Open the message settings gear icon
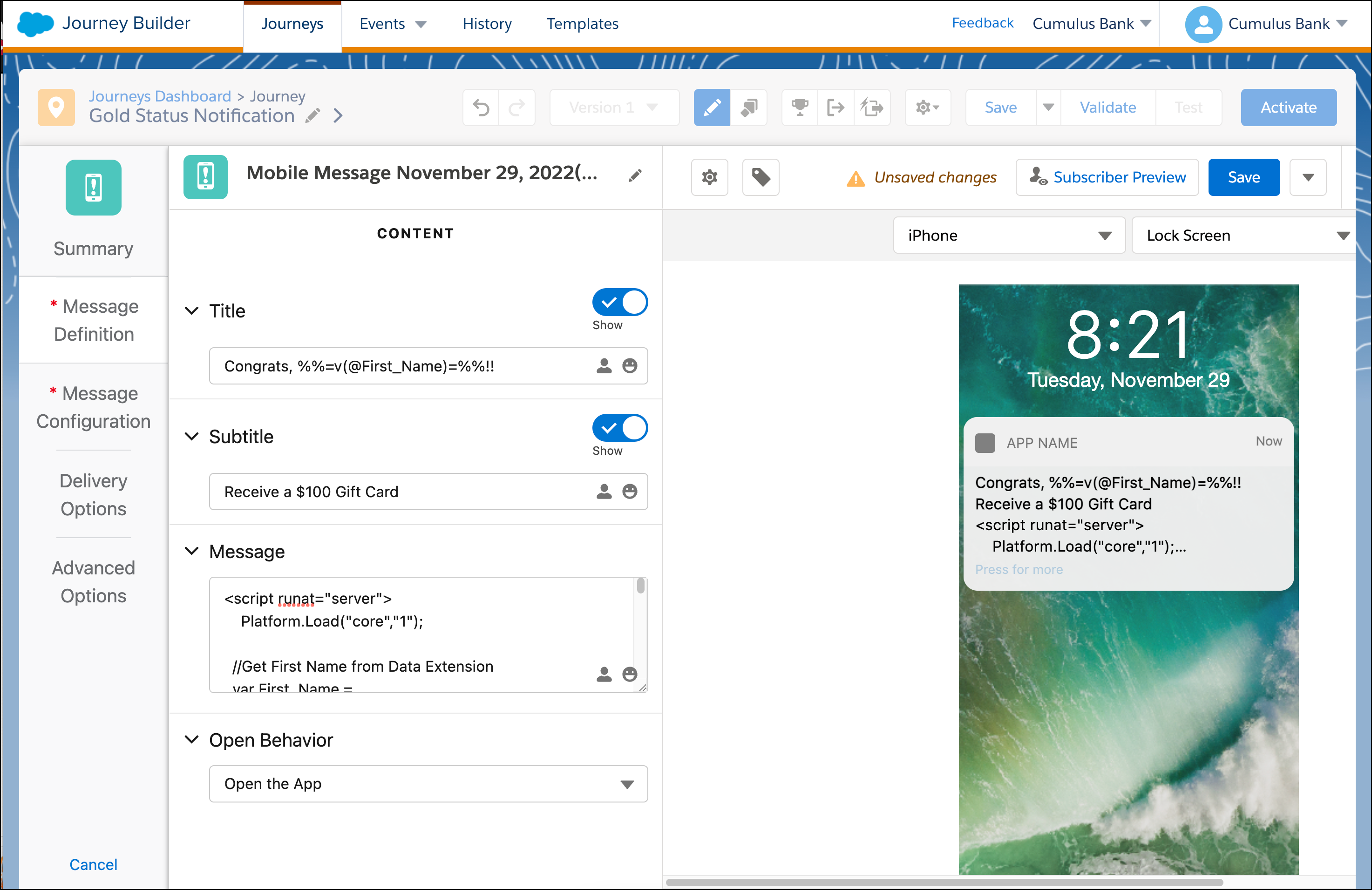The height and width of the screenshot is (890, 1372). (710, 177)
